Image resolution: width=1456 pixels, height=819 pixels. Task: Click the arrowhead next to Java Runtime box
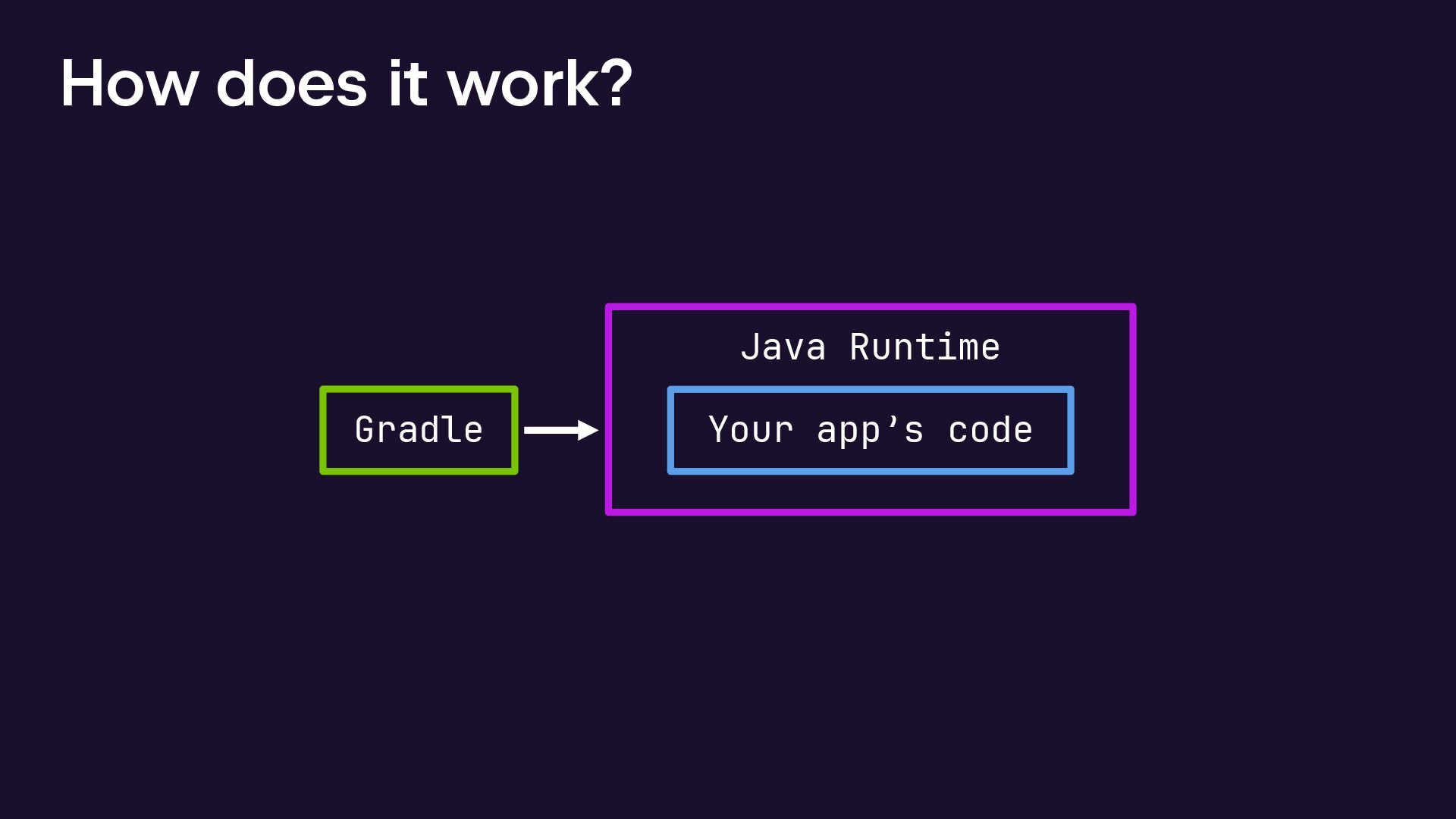[588, 430]
